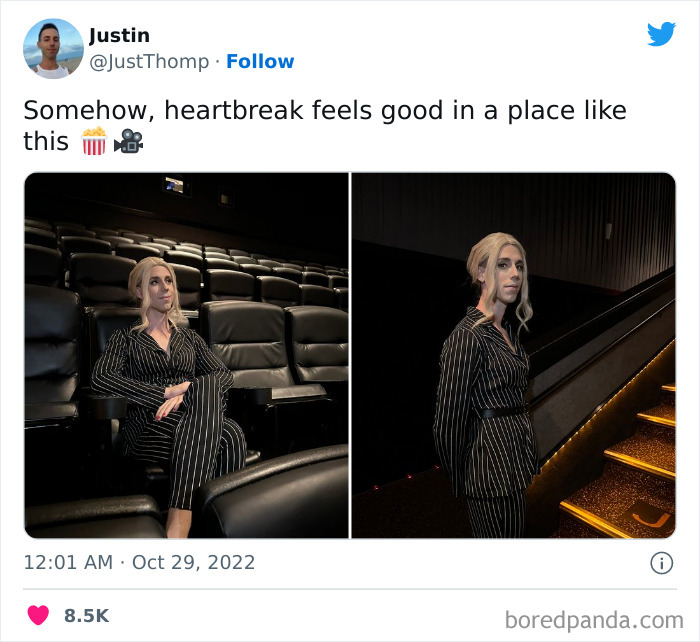Open the tweet info circle icon
The image size is (700, 642).
click(661, 563)
